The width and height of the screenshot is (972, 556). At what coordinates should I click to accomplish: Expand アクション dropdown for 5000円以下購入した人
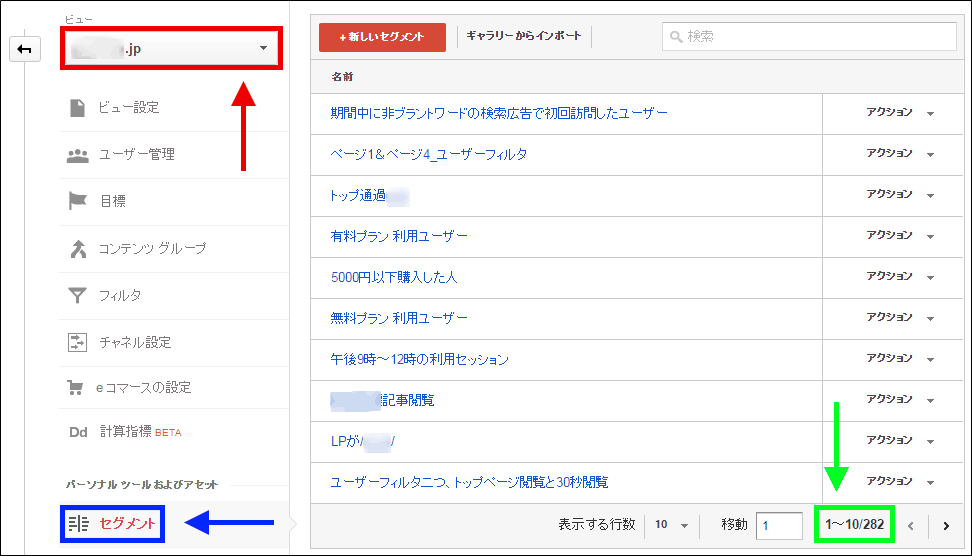900,277
